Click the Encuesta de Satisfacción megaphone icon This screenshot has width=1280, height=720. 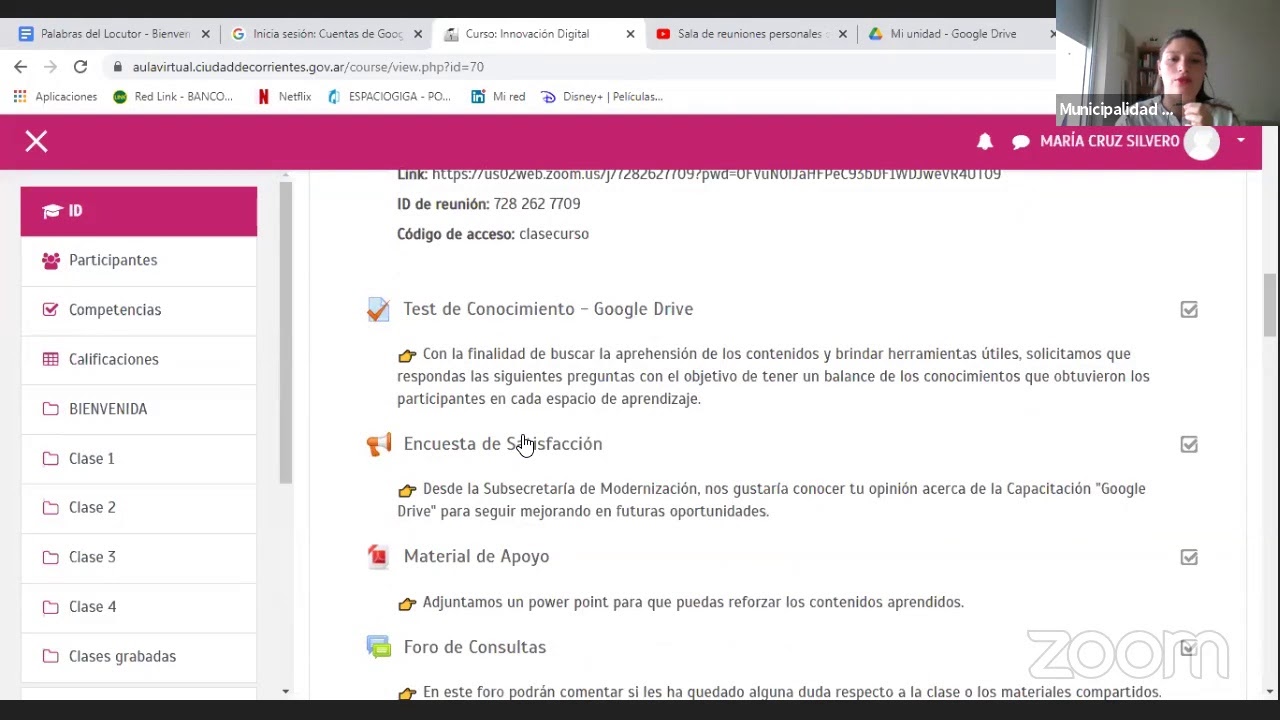click(378, 444)
